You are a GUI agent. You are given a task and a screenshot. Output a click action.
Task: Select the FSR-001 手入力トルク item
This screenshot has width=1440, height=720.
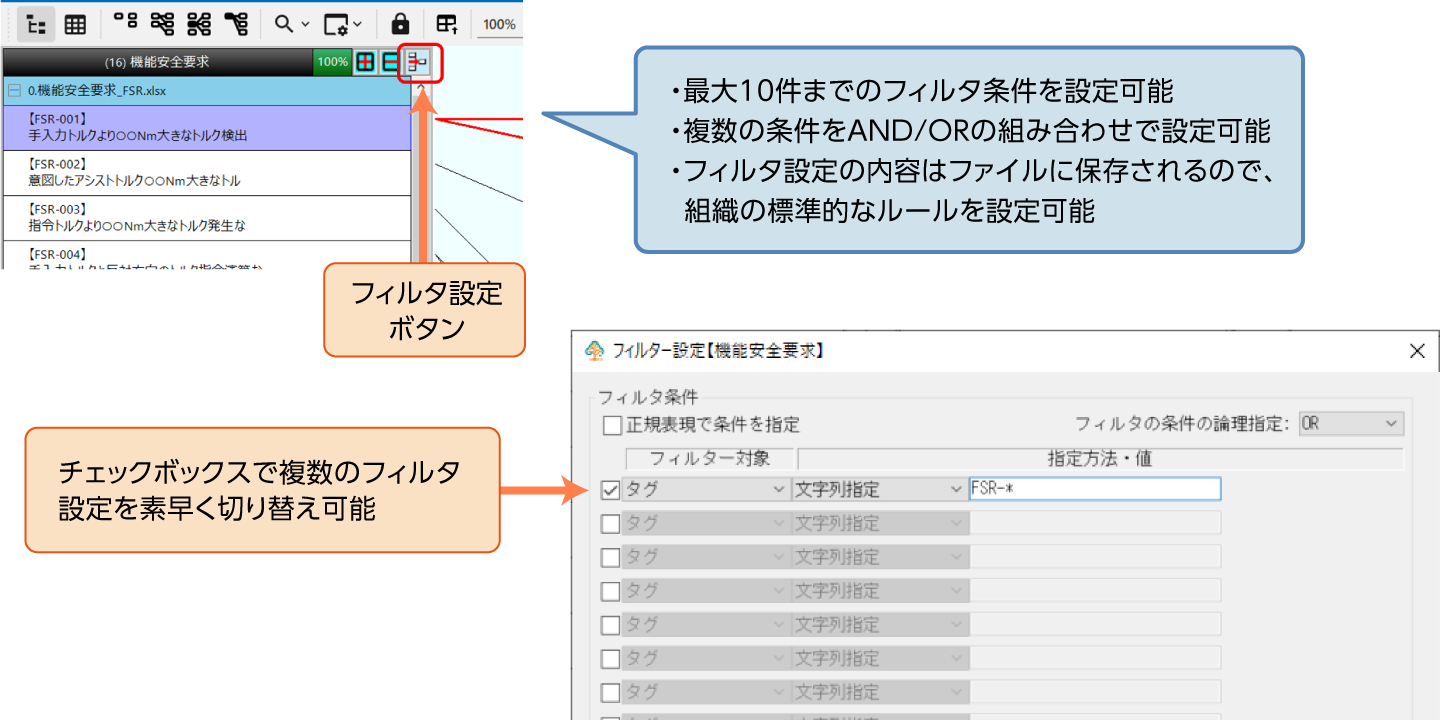(x=150, y=125)
